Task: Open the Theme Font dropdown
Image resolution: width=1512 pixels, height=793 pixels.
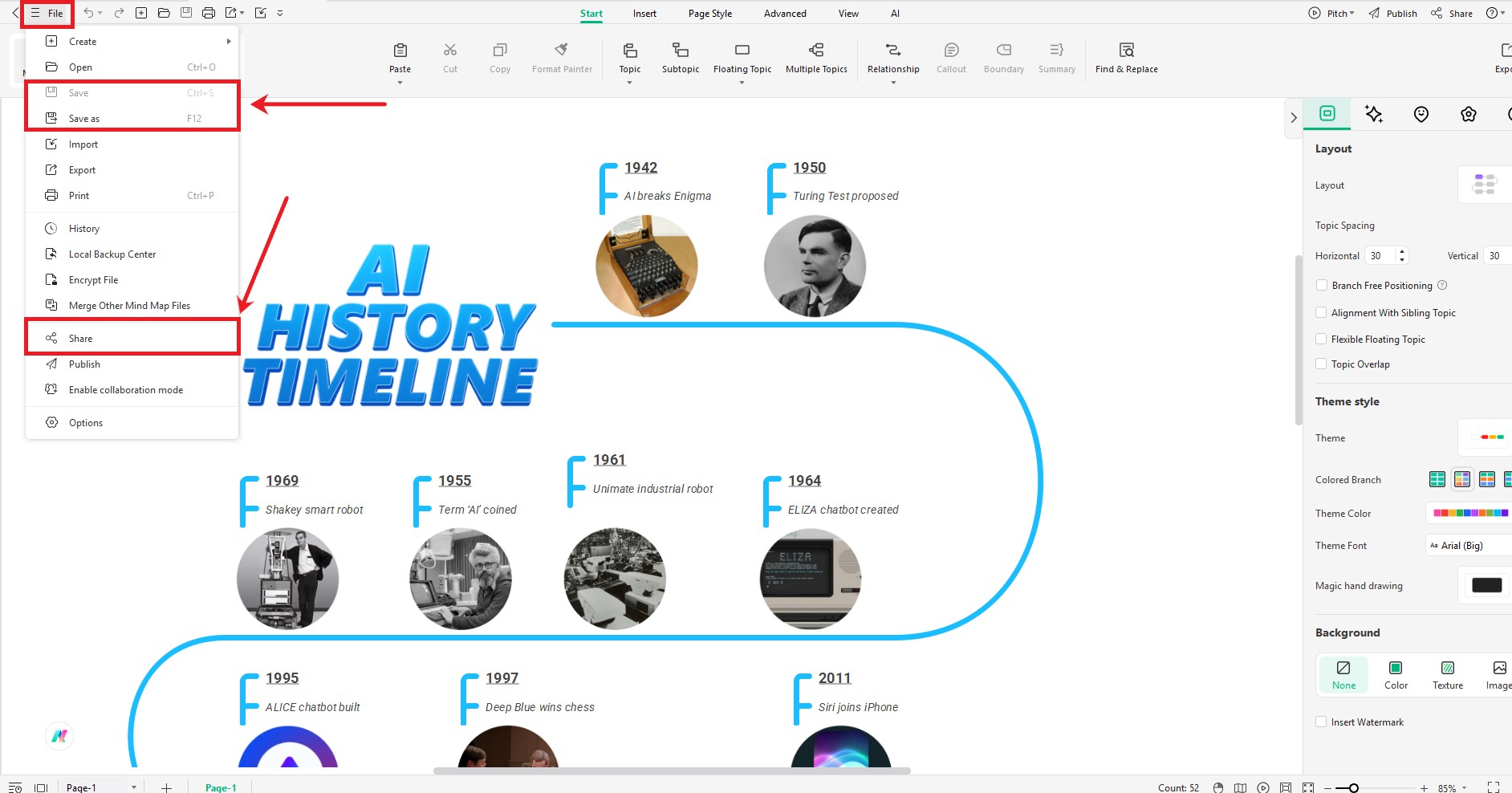Action: [x=1469, y=545]
